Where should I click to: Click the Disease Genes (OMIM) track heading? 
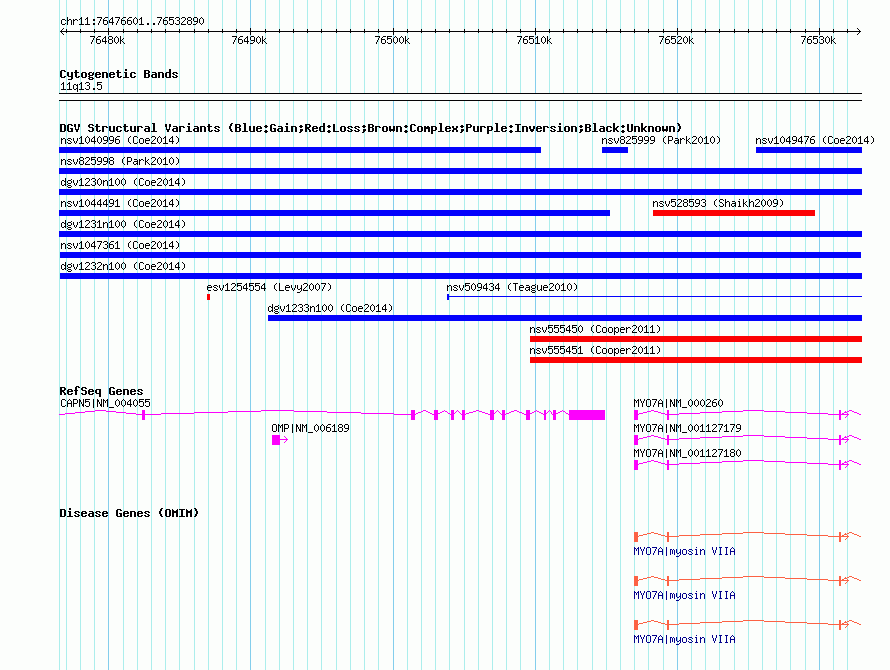129,513
